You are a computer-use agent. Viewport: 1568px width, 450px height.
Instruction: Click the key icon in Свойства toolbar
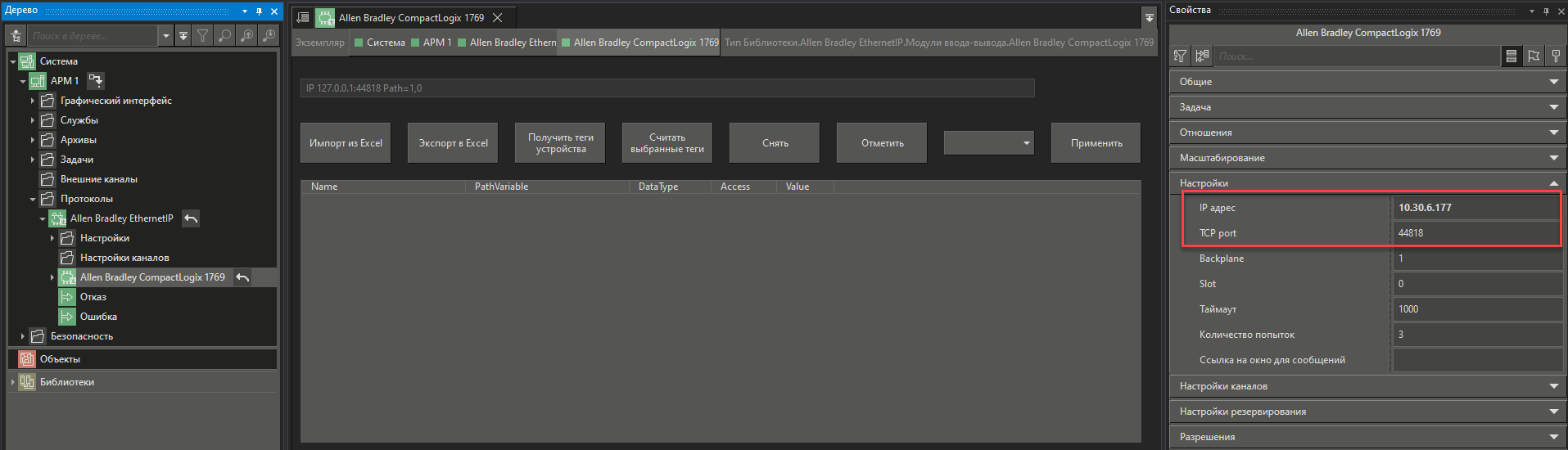coord(1556,56)
